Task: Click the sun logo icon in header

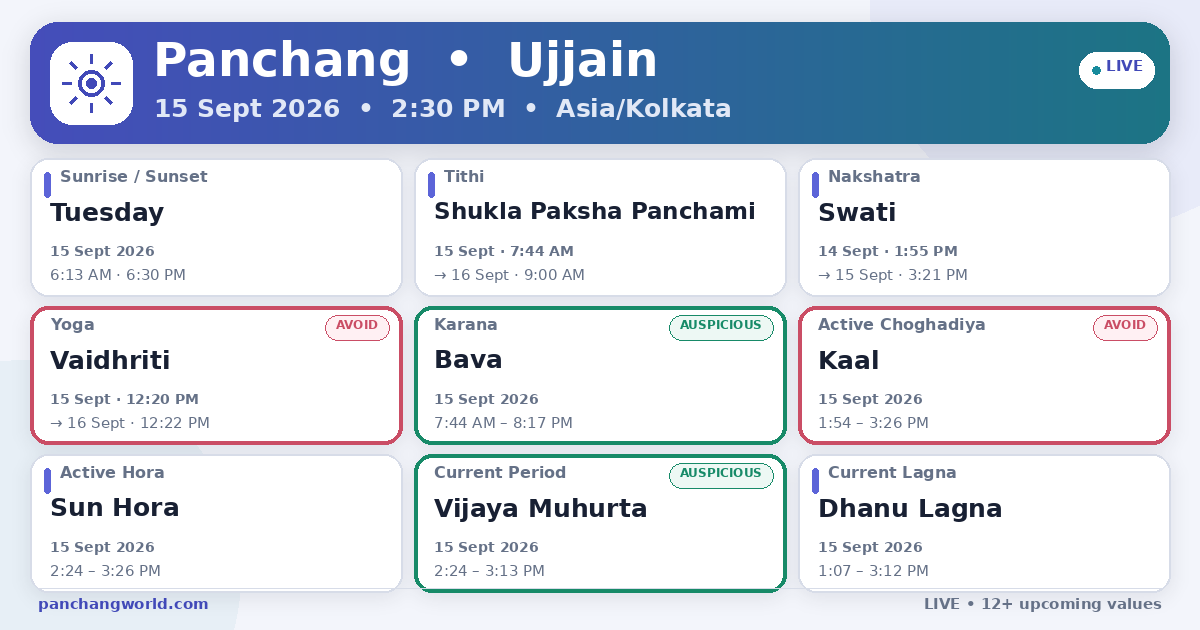Action: point(91,83)
